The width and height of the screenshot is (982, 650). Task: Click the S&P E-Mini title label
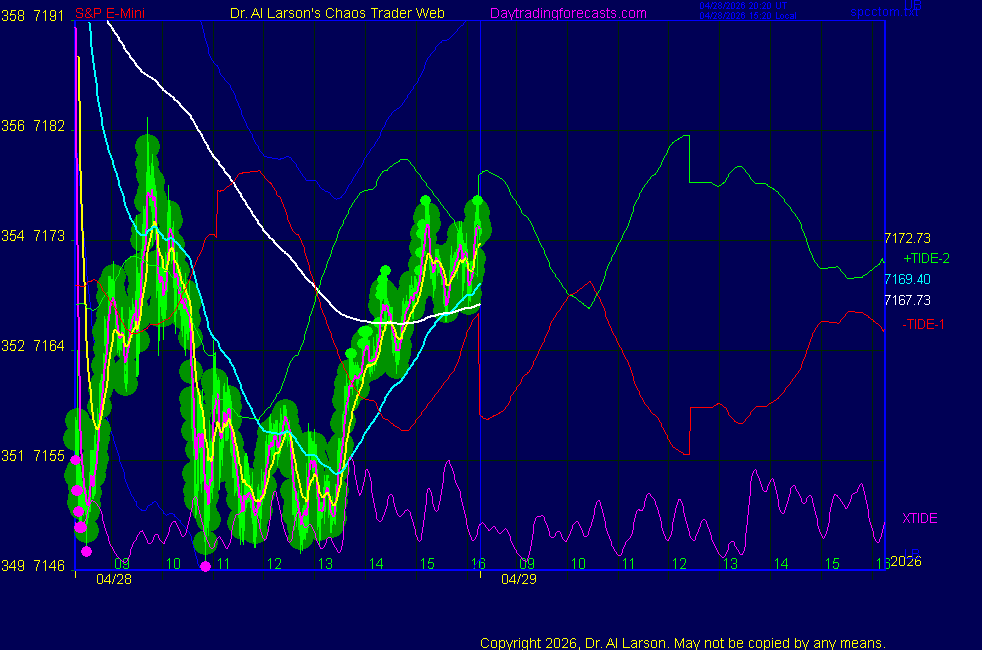point(110,13)
